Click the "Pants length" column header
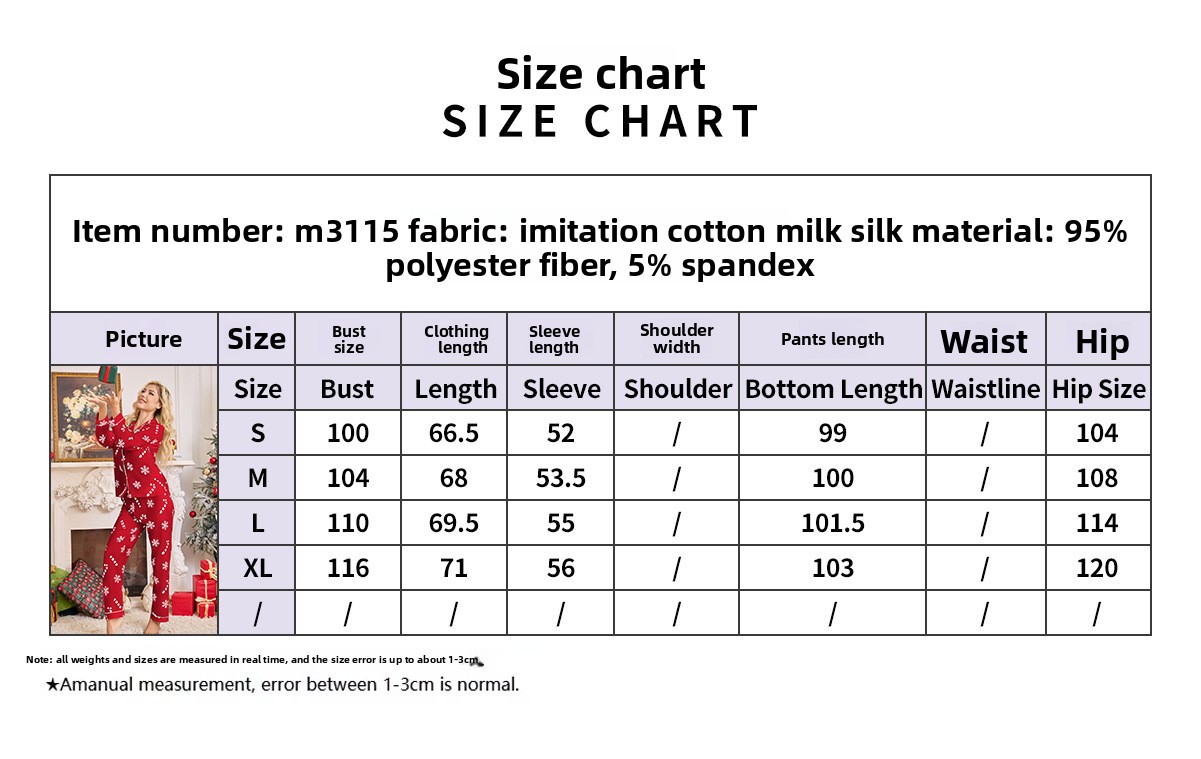 click(x=832, y=339)
